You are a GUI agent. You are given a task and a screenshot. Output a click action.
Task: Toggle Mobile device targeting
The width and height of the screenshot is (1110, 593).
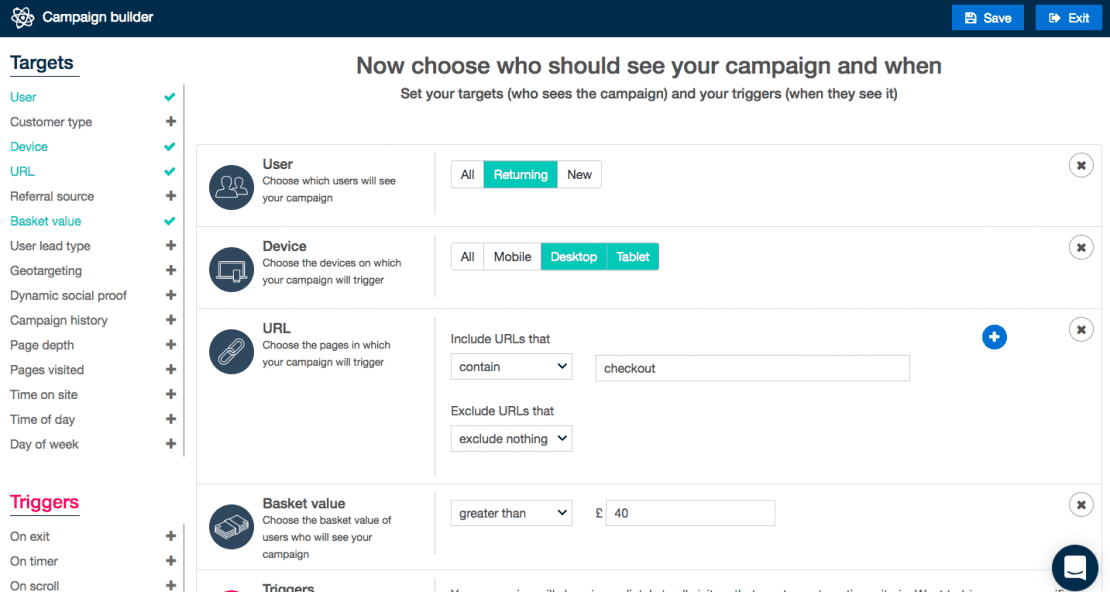(512, 257)
